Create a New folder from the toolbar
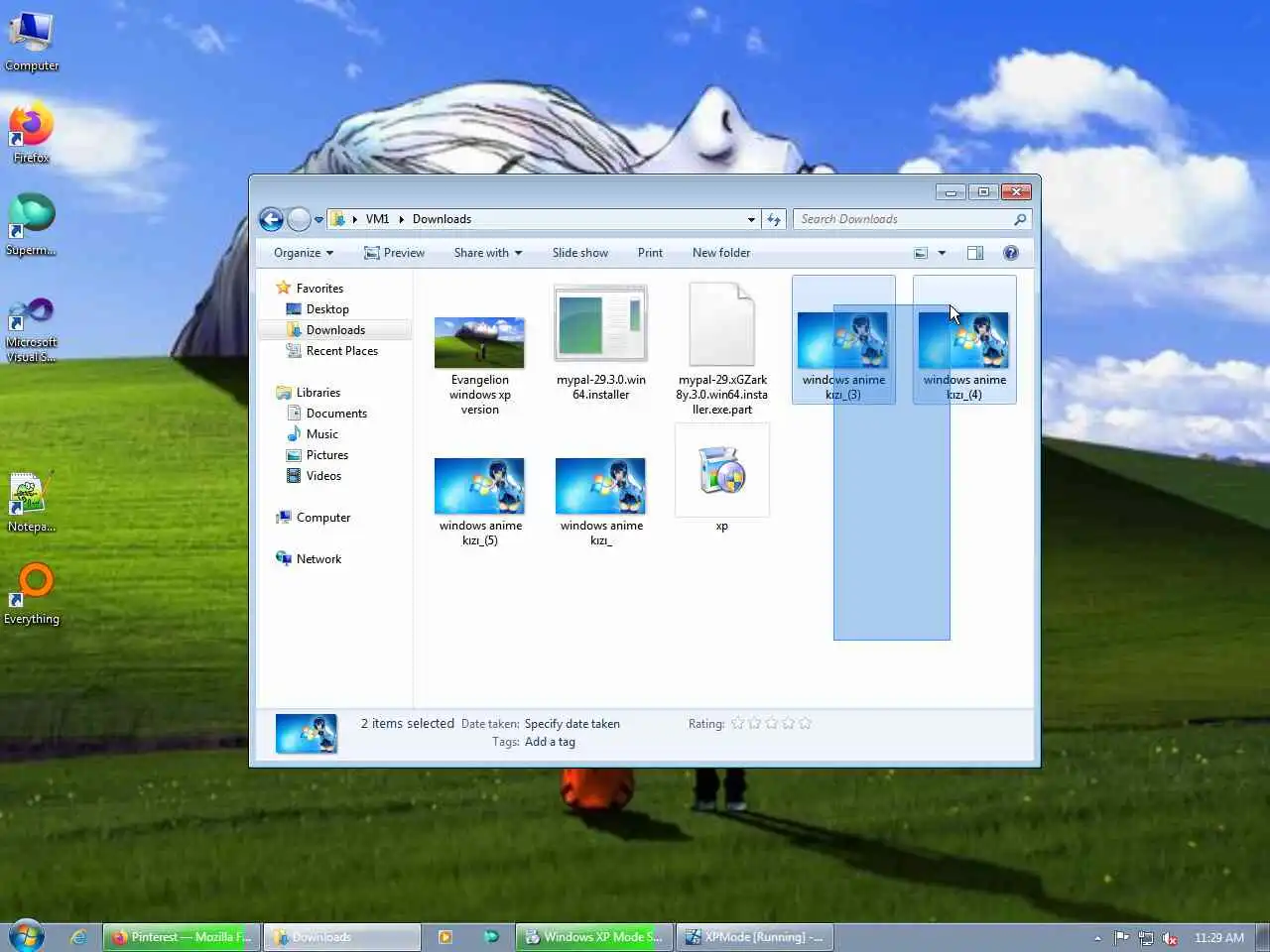The width and height of the screenshot is (1270, 952). (721, 253)
